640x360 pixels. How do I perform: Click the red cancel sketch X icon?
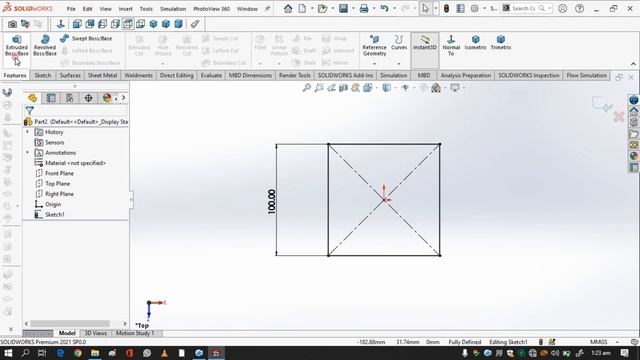tap(619, 117)
